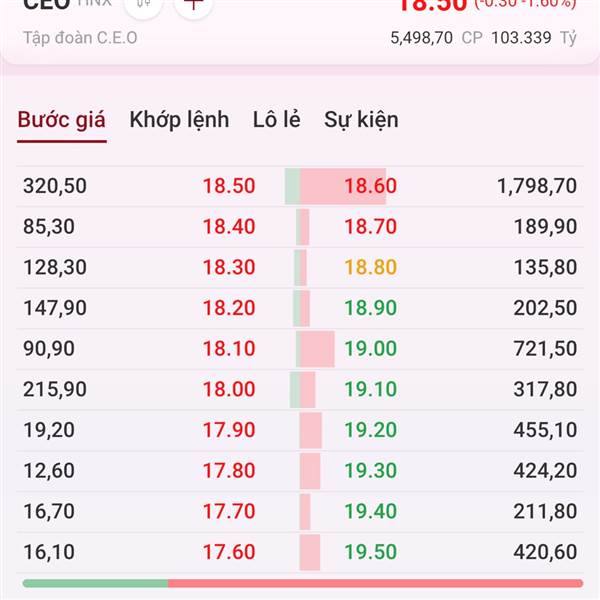Screen dimensions: 600x600
Task: Select the yellow reference price 18.80
Action: pyautogui.click(x=370, y=267)
